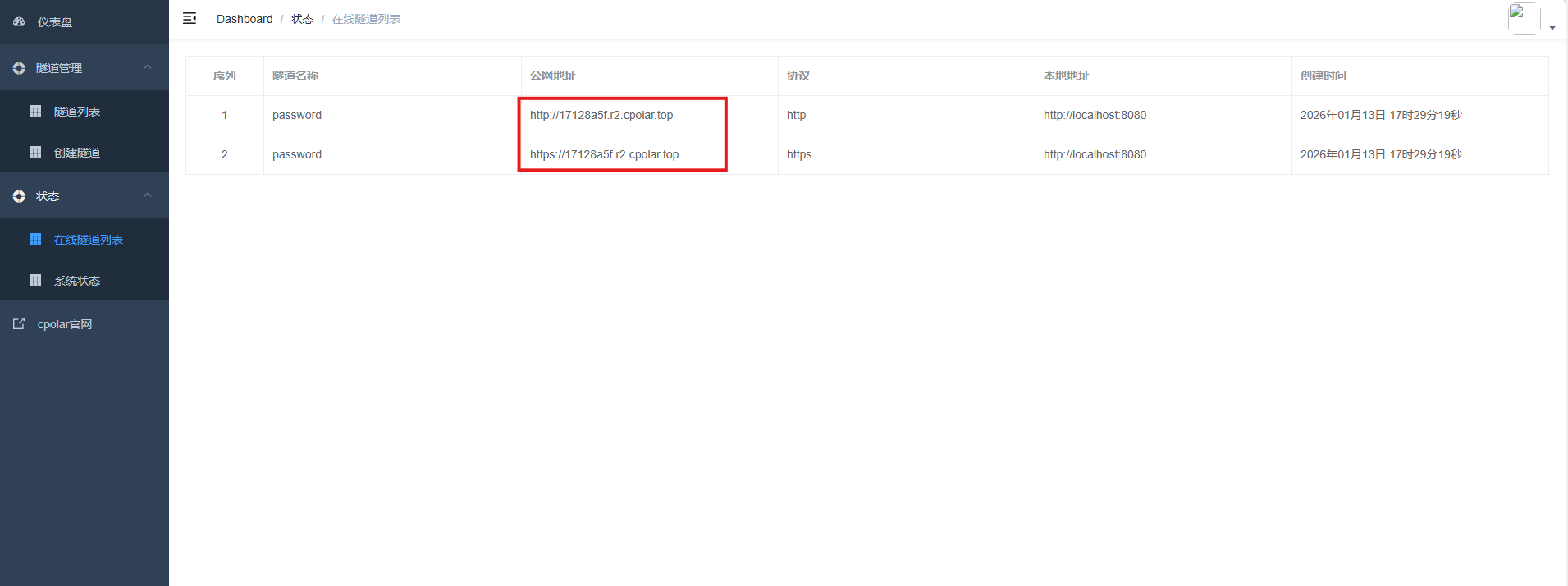
Task: Click the user avatar image
Action: pyautogui.click(x=1523, y=18)
